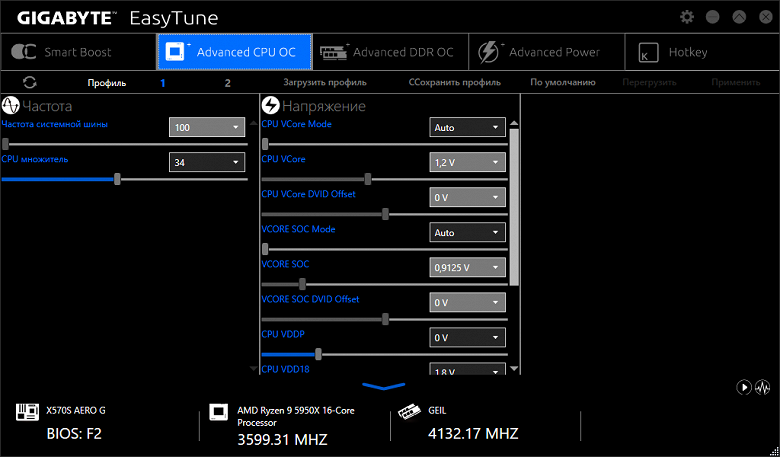Click the play icon near hardware monitor
Viewport: 780px width, 457px height.
click(x=744, y=387)
